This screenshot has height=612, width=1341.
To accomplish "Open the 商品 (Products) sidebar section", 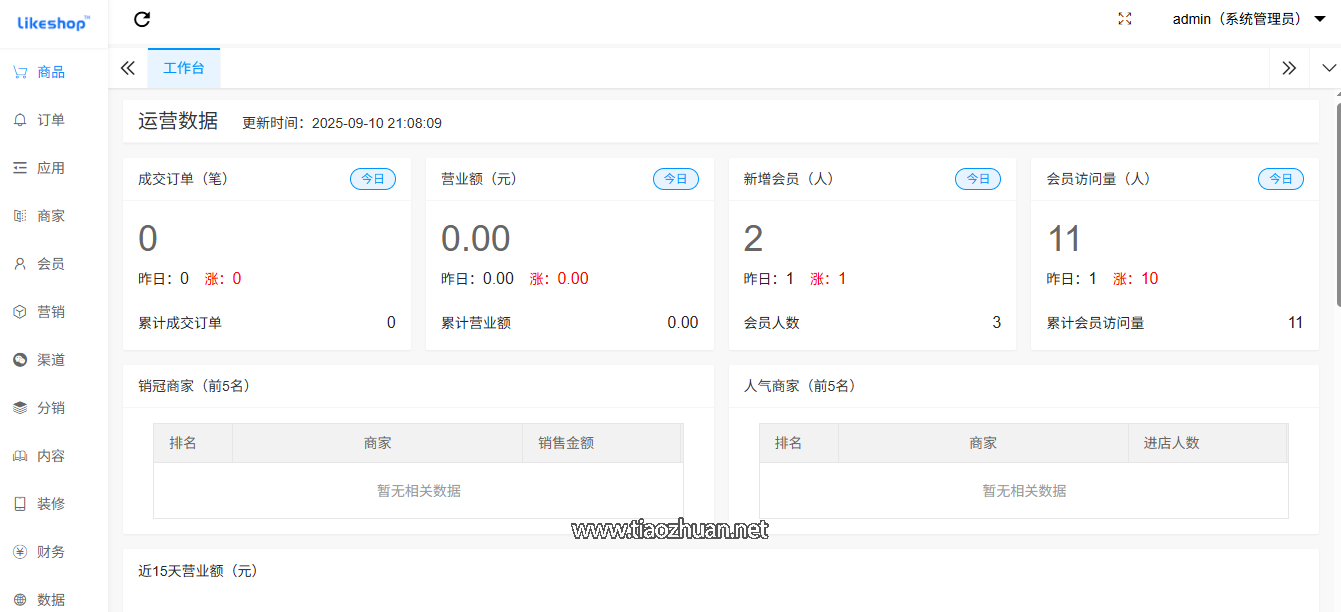I will click(49, 71).
